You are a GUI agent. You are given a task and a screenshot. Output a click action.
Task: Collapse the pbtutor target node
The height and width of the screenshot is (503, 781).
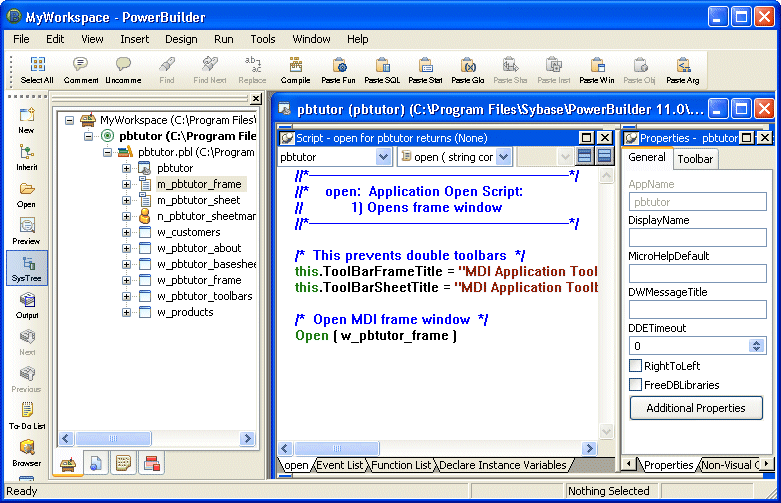coord(88,136)
